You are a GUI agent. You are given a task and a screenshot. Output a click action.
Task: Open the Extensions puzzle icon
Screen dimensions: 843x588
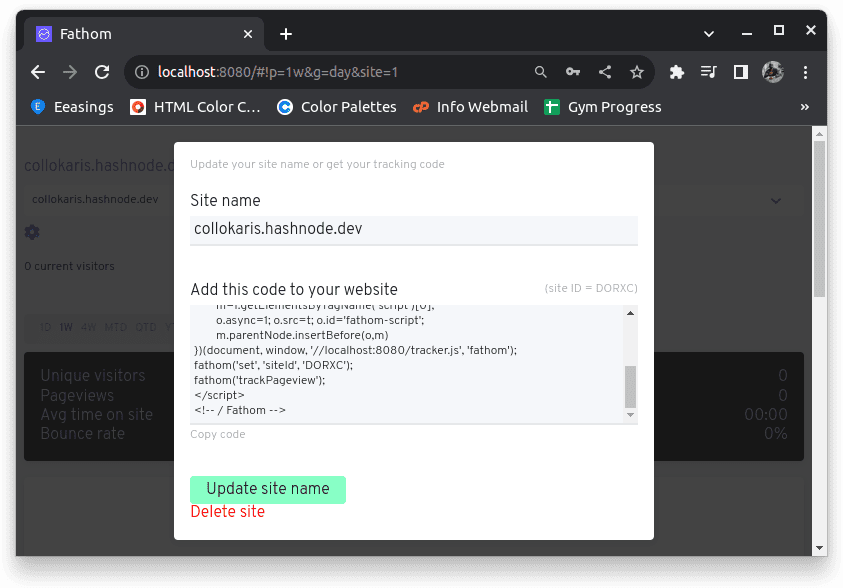coord(677,72)
